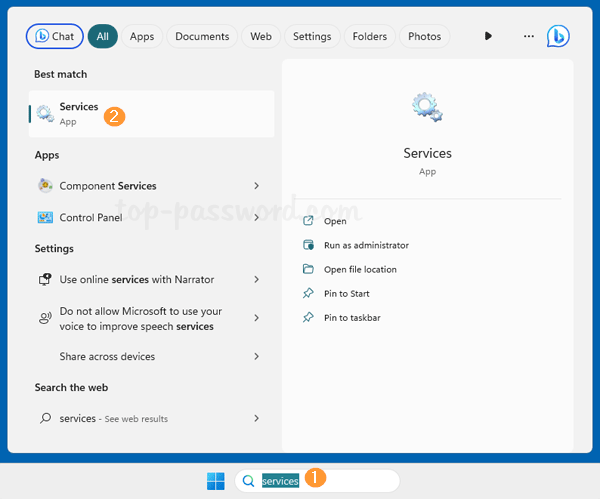
Task: Expand the Control Panel result arrow
Action: coord(257,217)
